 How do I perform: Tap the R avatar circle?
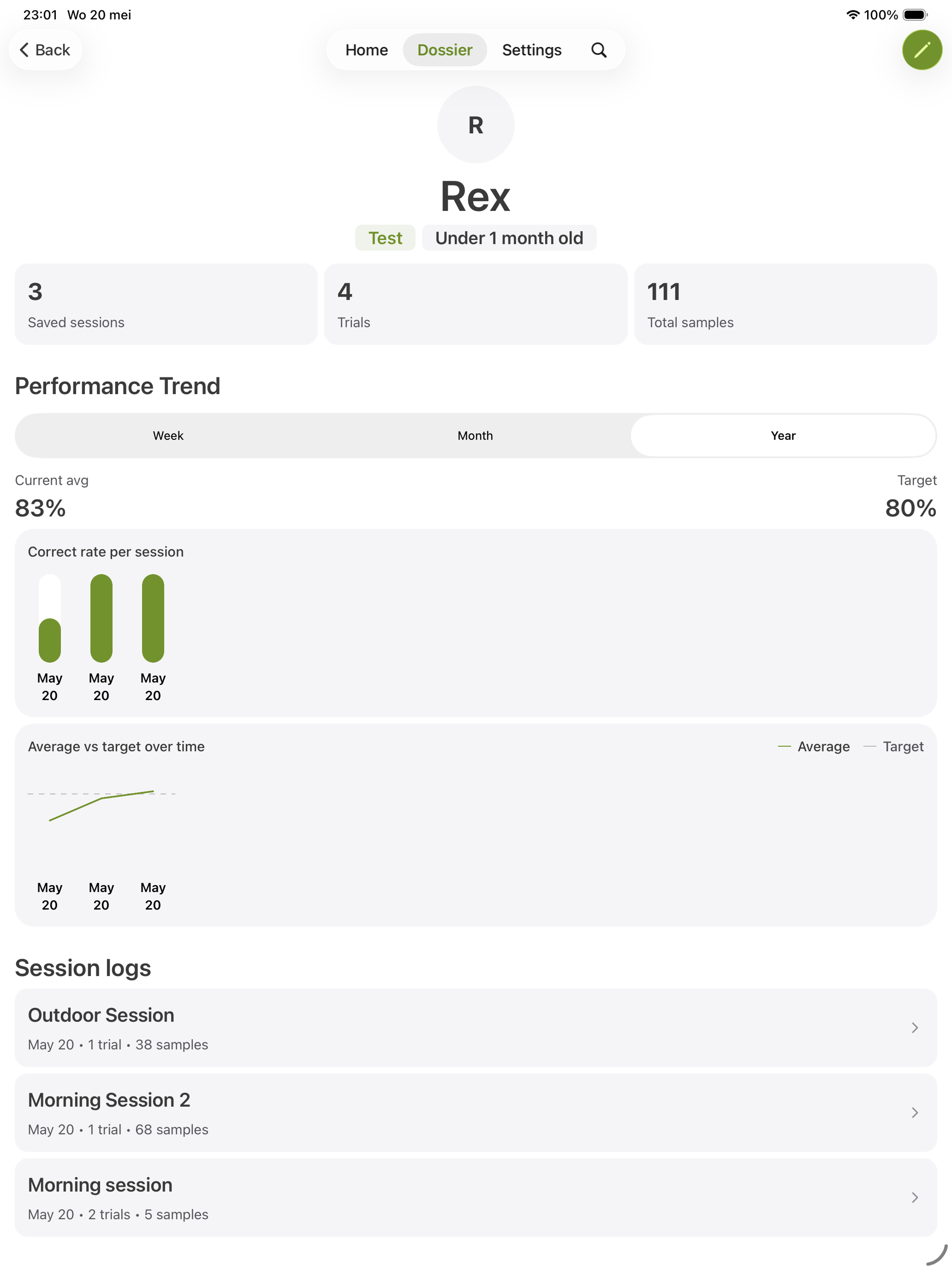coord(476,125)
